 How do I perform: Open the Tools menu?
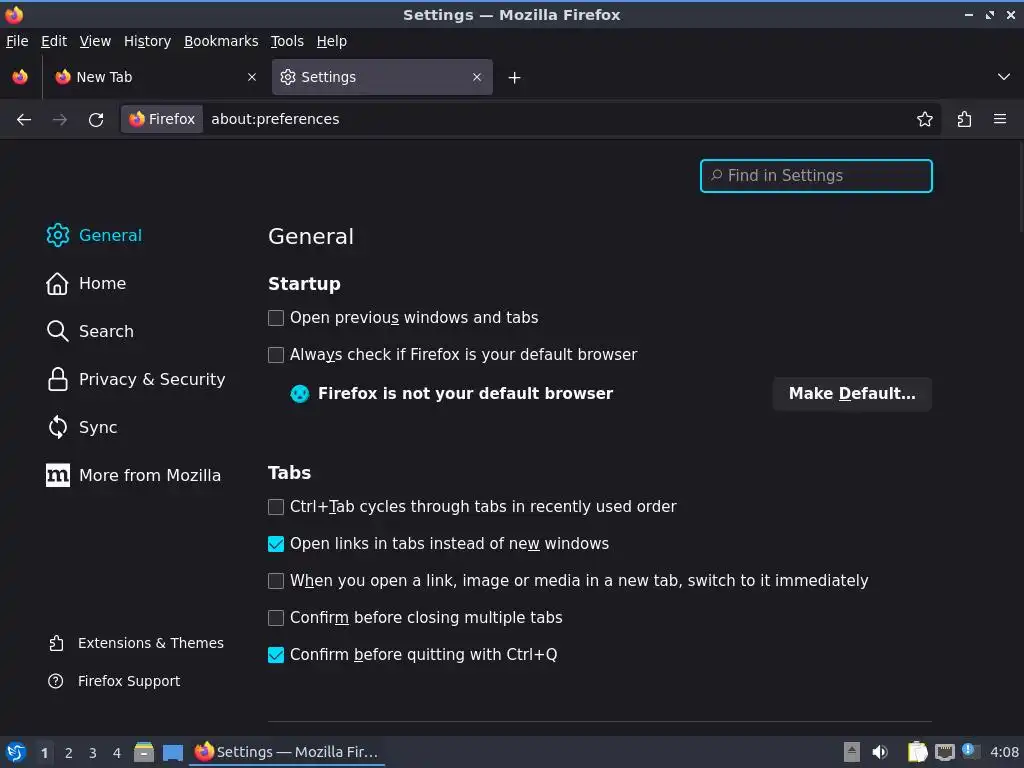click(x=287, y=41)
